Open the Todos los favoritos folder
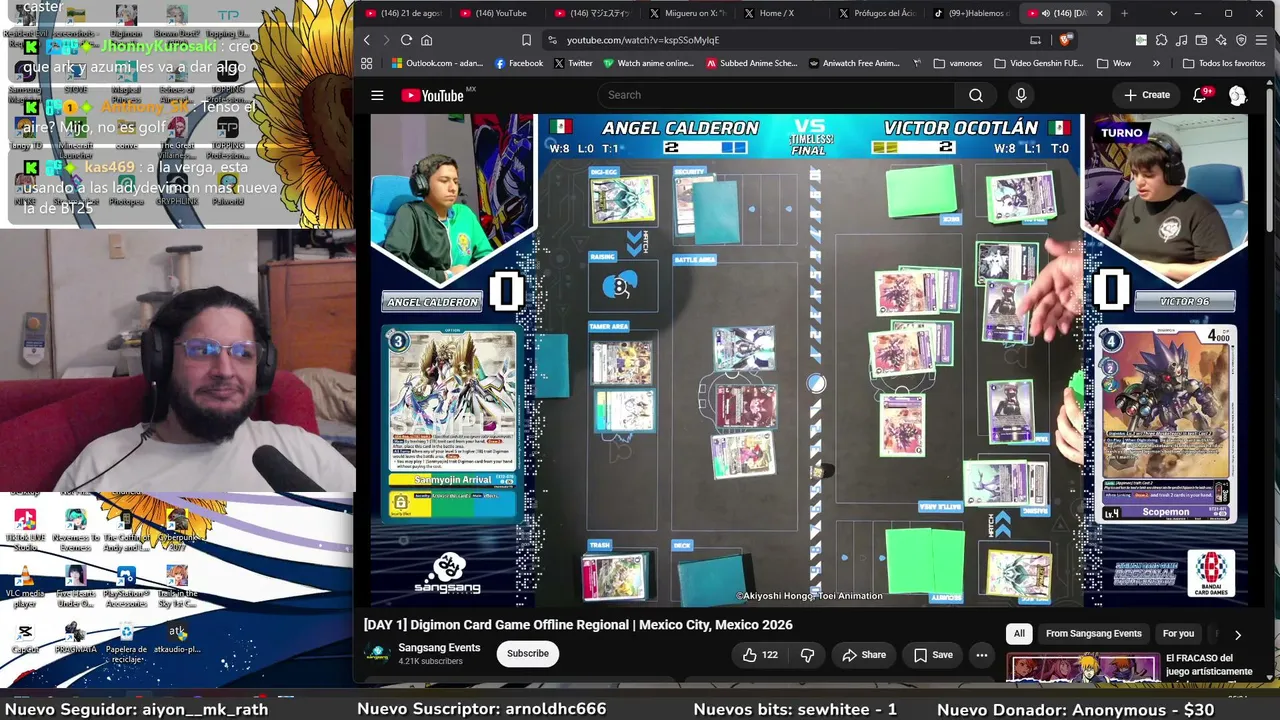The height and width of the screenshot is (720, 1280). tap(1224, 63)
